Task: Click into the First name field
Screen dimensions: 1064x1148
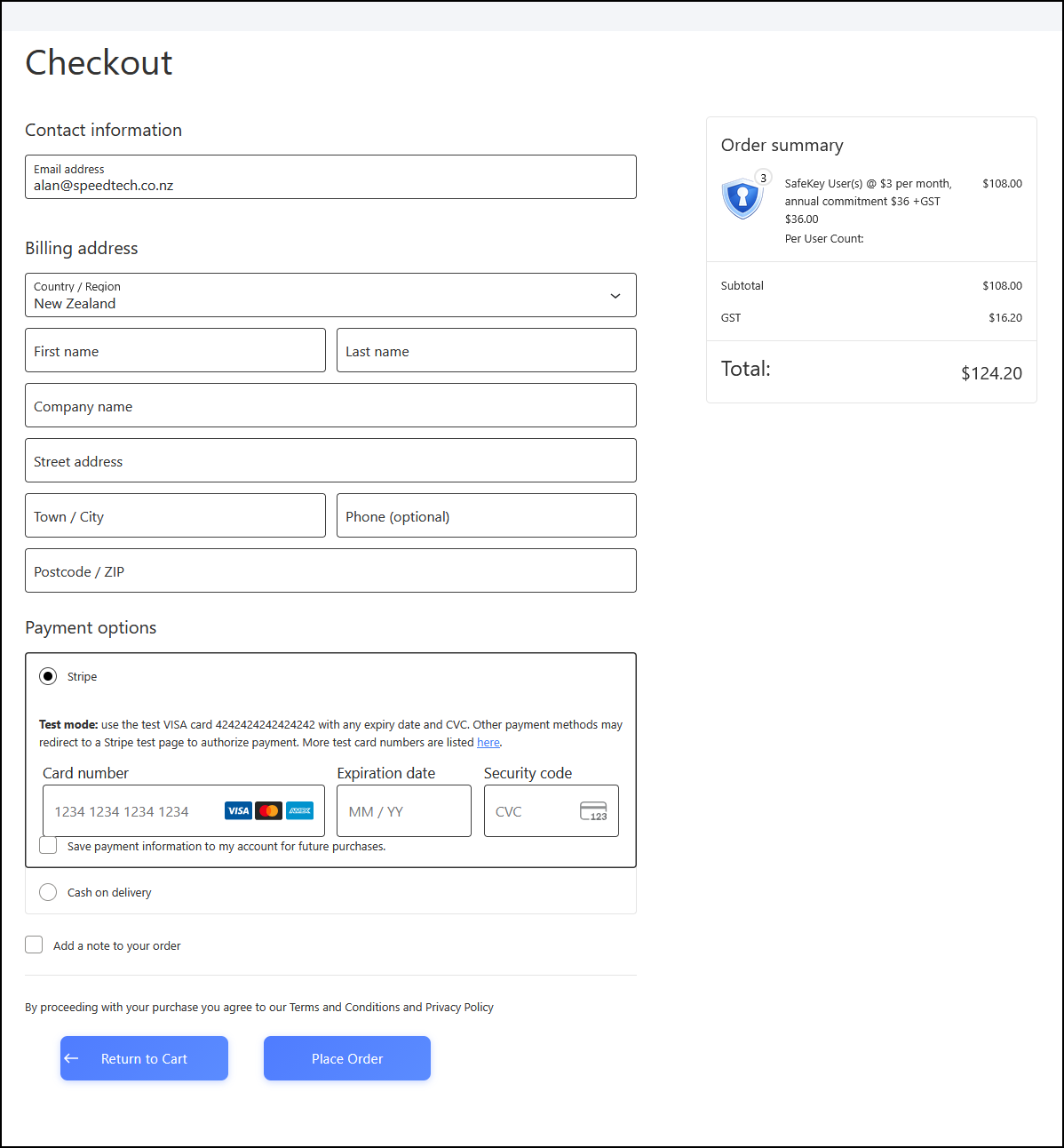Action: 175,351
